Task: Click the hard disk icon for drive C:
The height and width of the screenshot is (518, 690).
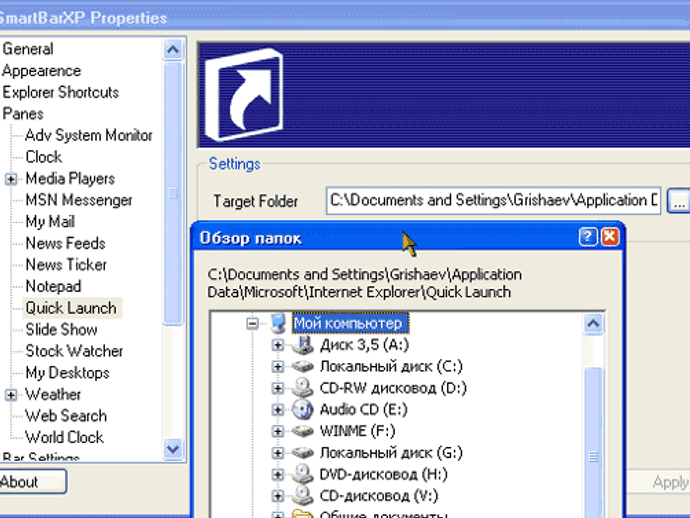Action: [x=303, y=366]
